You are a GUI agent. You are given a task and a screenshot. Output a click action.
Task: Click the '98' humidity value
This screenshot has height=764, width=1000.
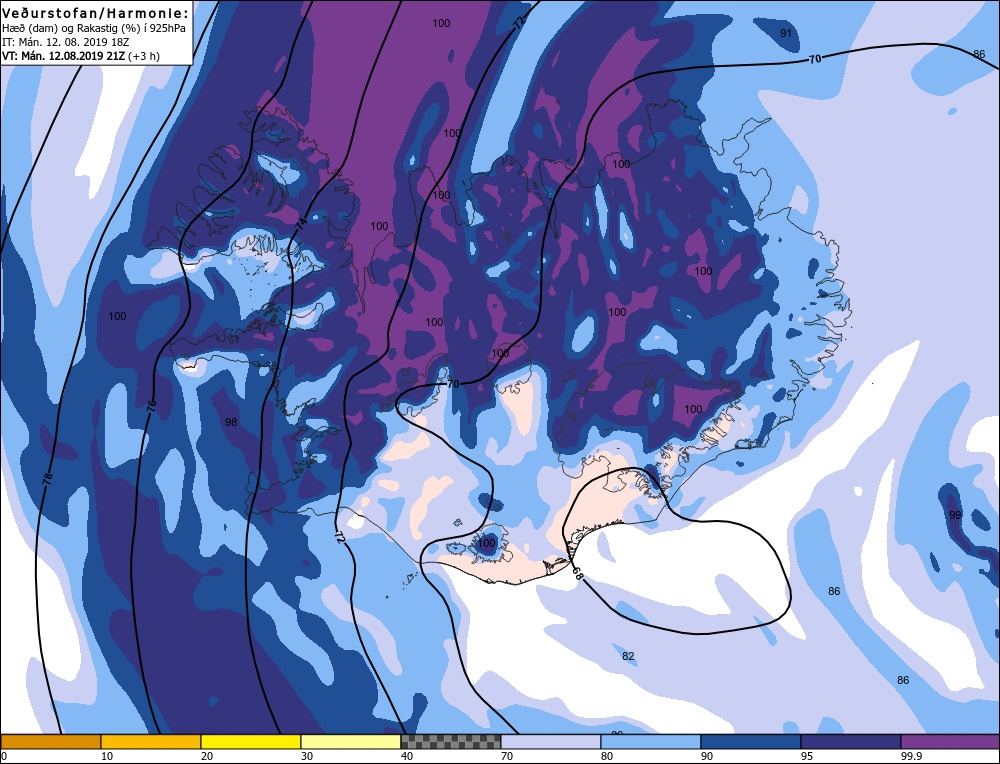(x=231, y=422)
